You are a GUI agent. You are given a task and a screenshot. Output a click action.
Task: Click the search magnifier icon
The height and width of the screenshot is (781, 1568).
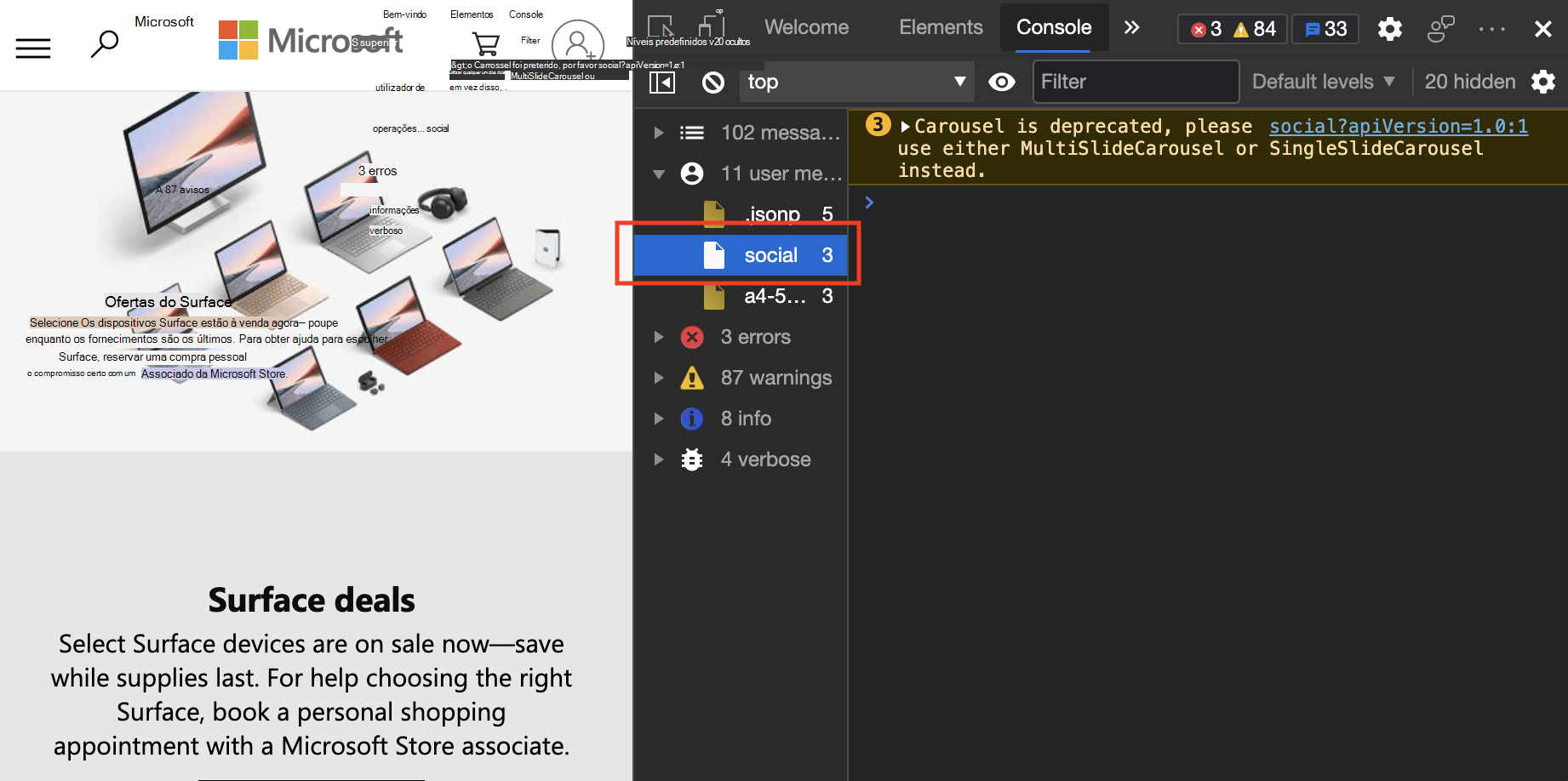[105, 43]
